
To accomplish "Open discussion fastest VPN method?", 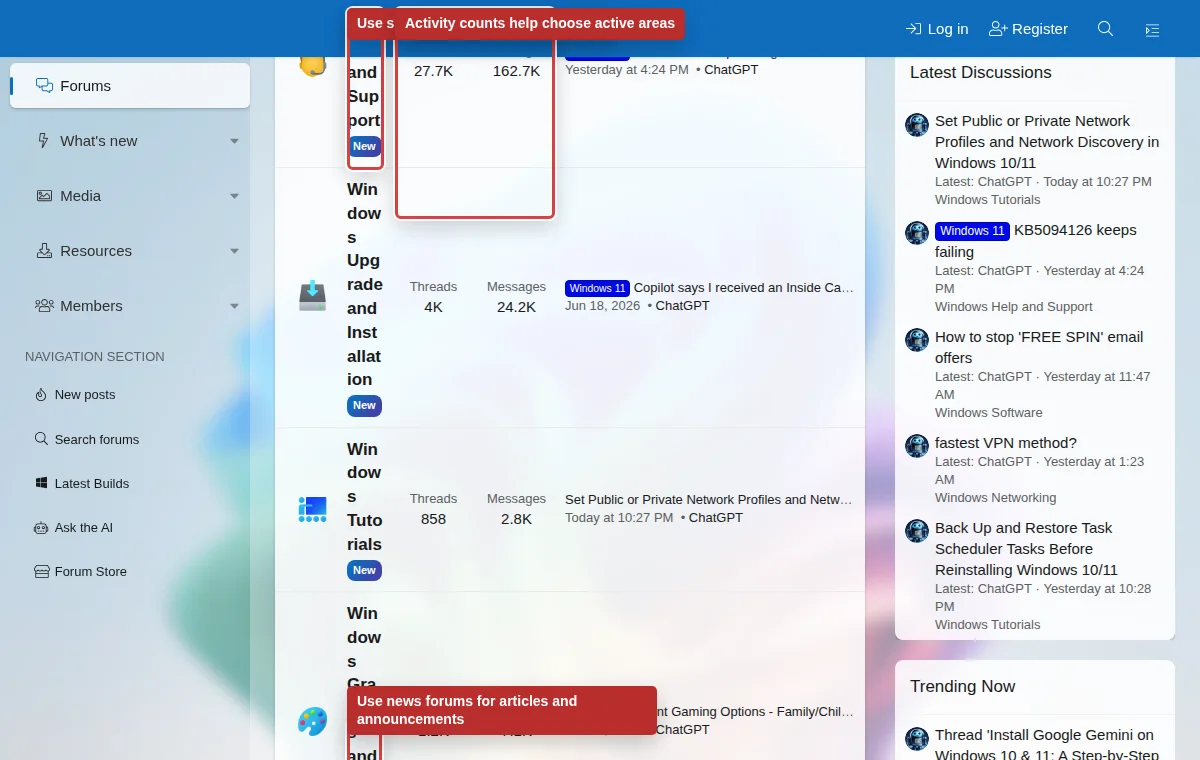I will [x=1006, y=443].
